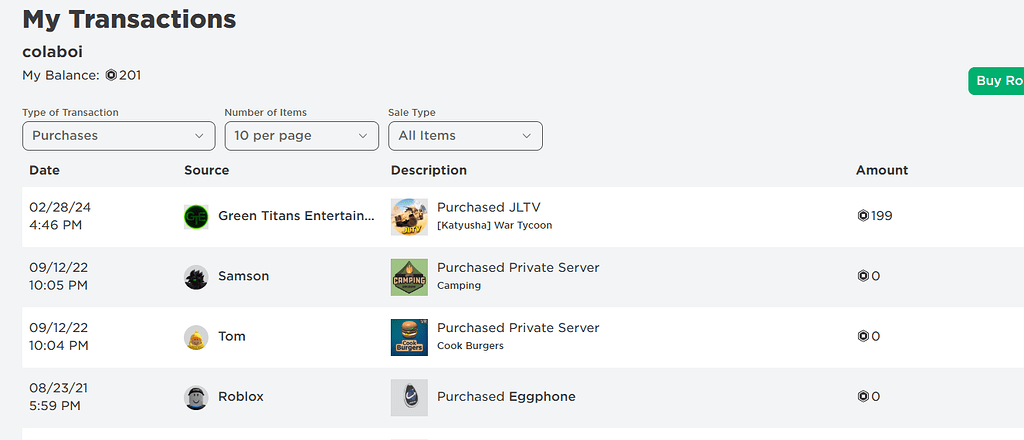
Task: Click the Purchased Private Server text for Camping
Action: [x=518, y=268]
